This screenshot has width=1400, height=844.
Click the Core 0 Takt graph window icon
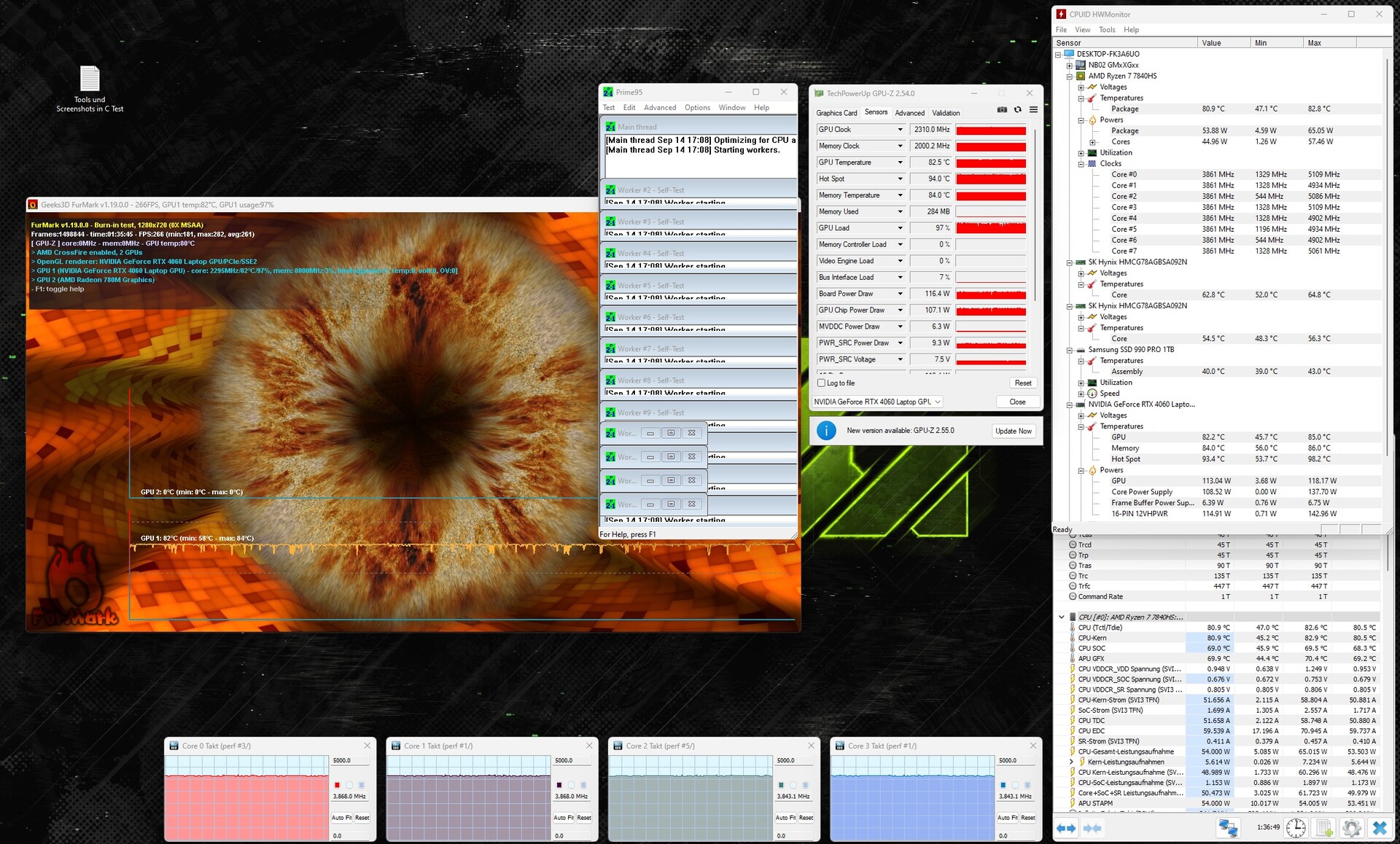click(174, 746)
